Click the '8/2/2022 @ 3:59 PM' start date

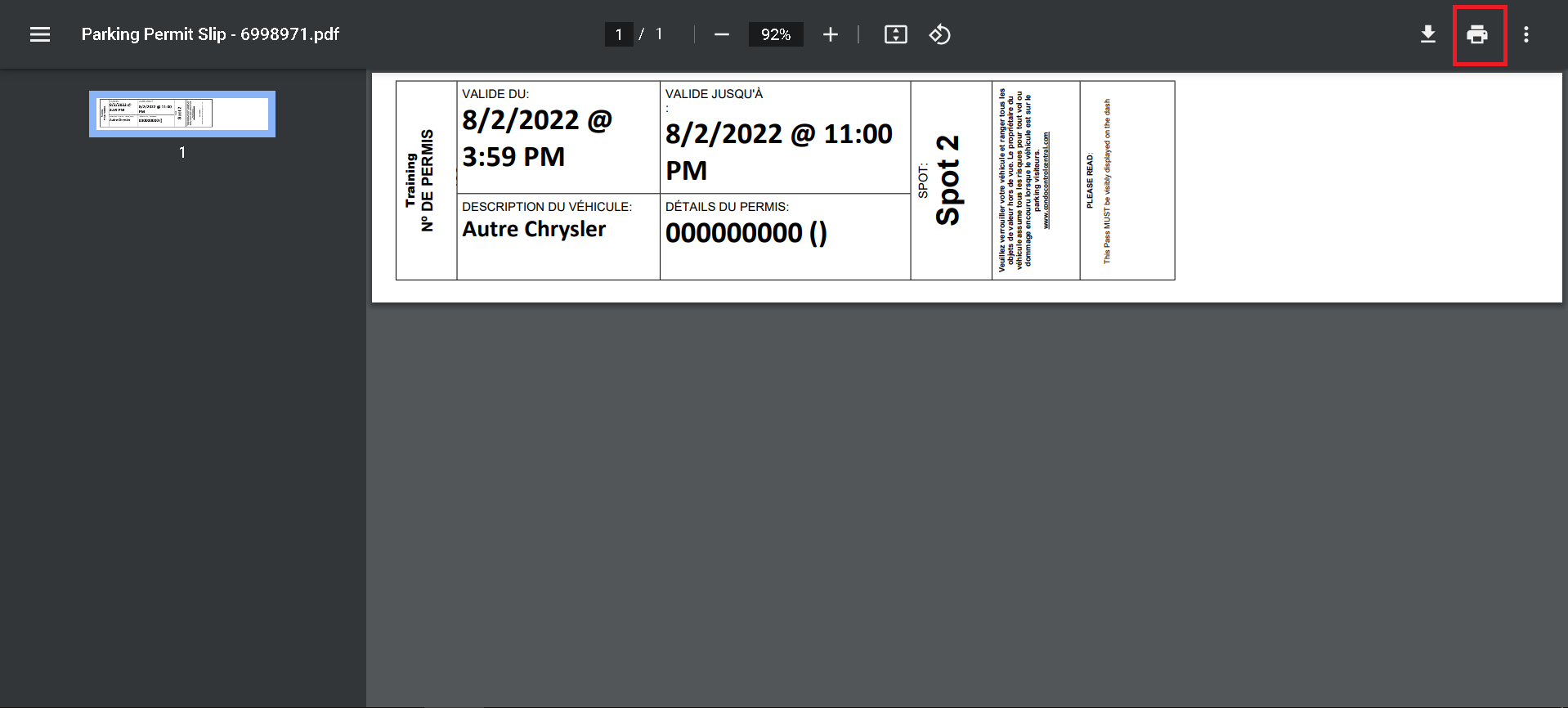pos(537,138)
